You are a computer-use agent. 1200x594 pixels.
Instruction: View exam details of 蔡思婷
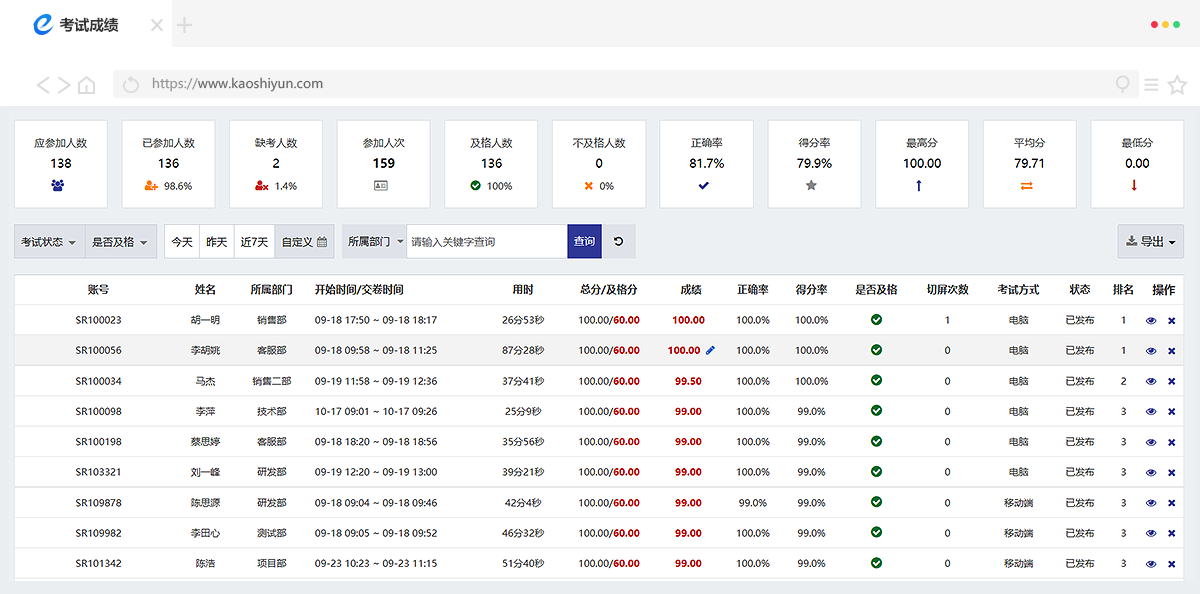pos(1151,442)
